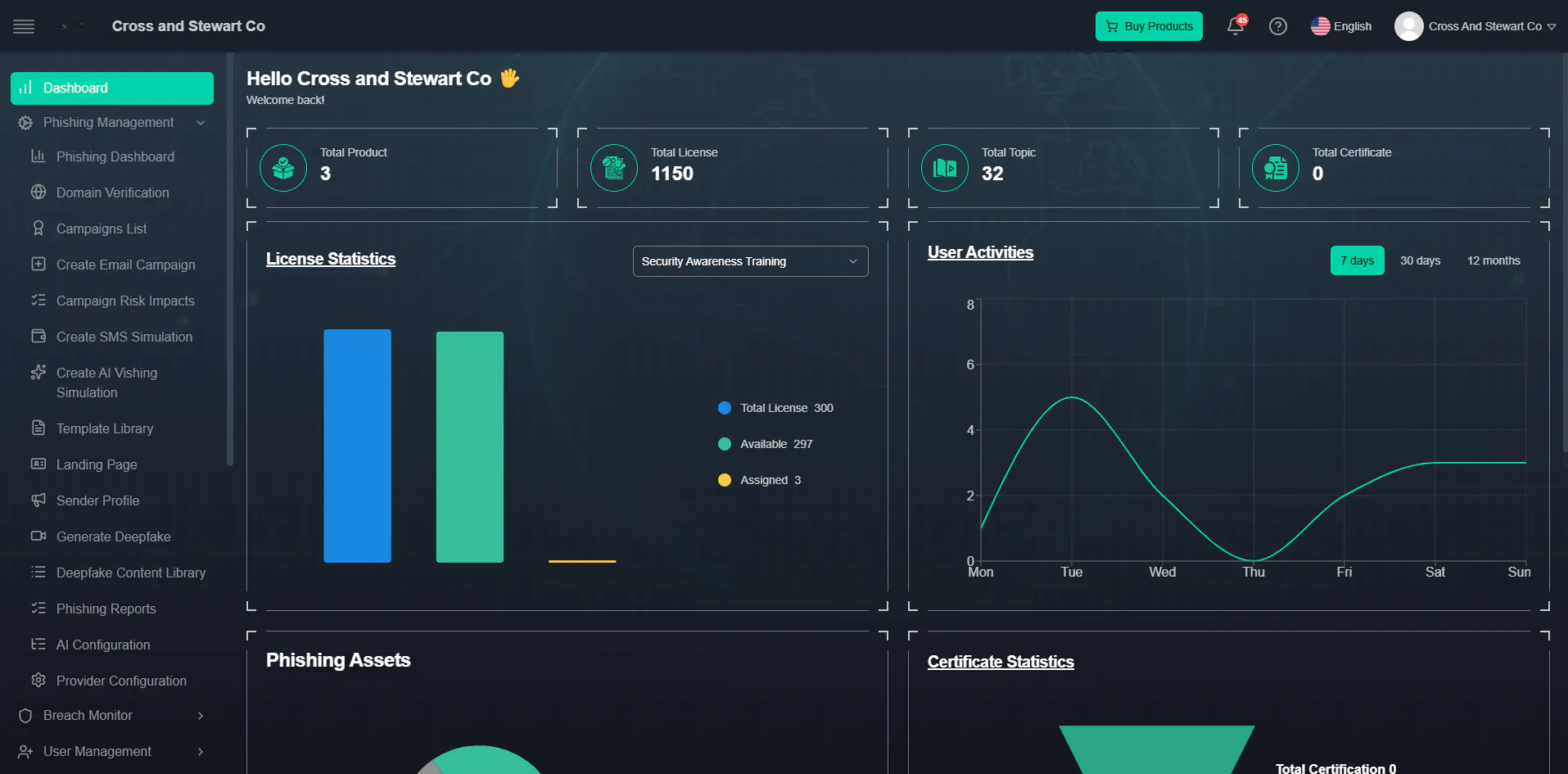
Task: Open the help question mark icon
Action: [x=1278, y=26]
